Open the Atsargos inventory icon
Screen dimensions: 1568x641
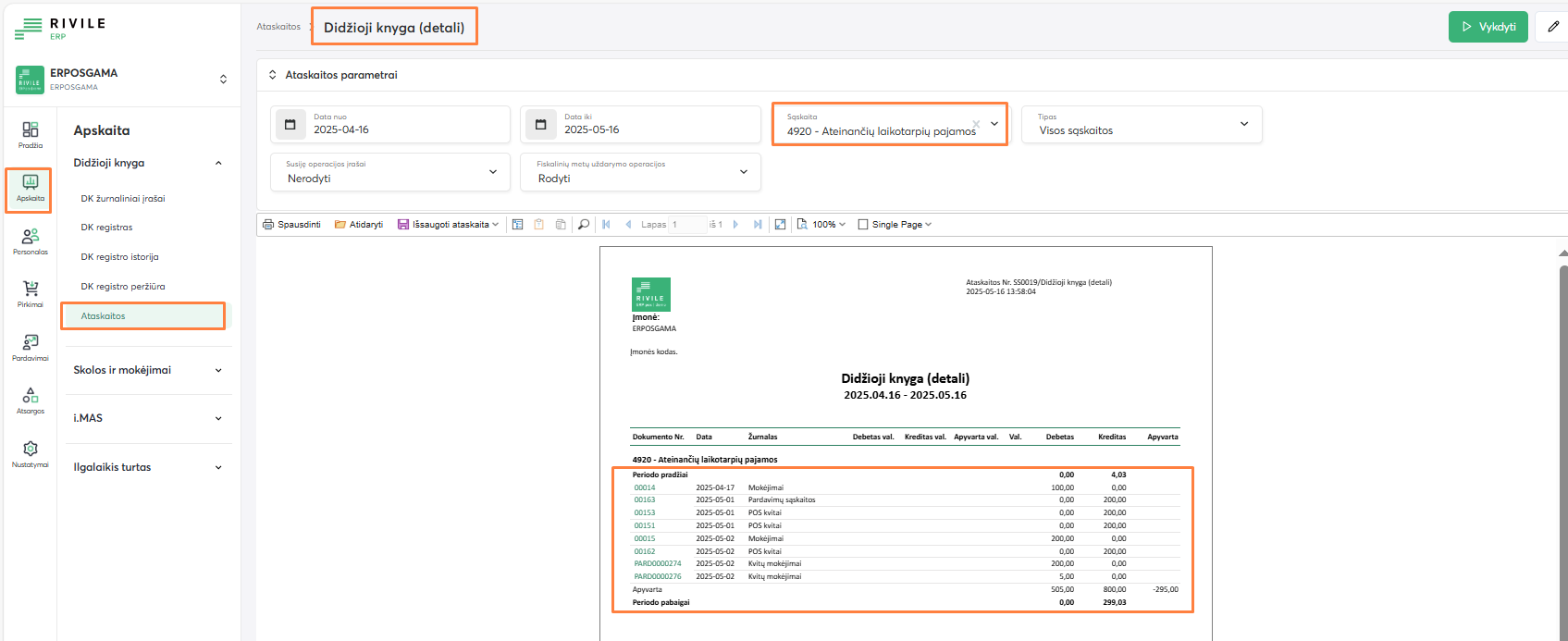pyautogui.click(x=31, y=400)
